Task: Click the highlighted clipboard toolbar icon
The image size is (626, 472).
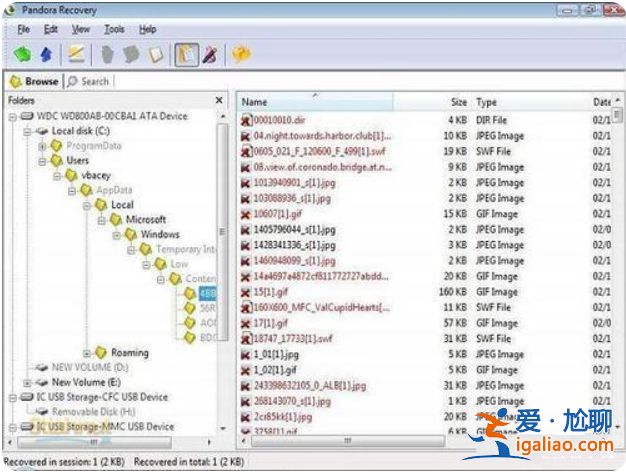Action: click(x=186, y=54)
